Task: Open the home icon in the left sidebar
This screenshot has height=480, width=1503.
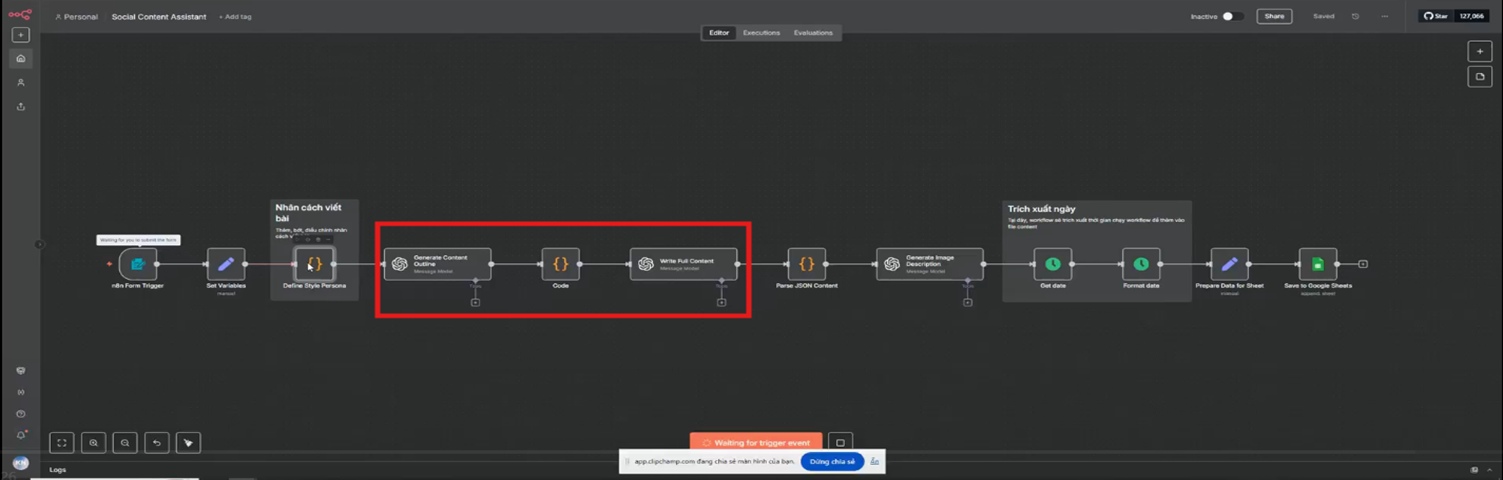Action: click(x=20, y=59)
